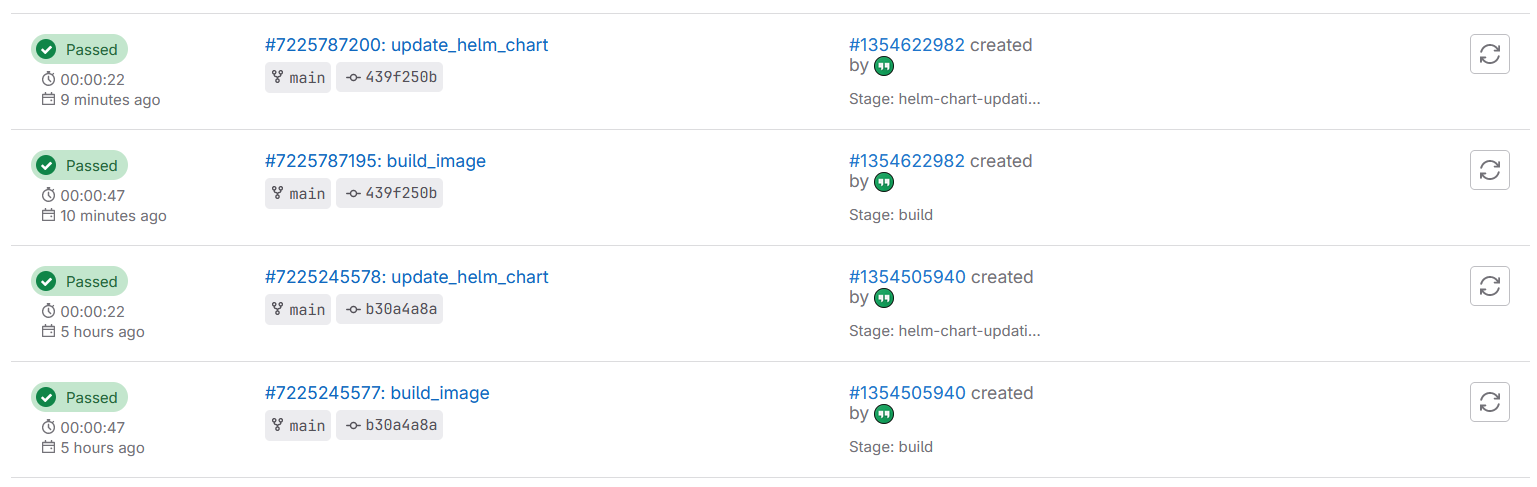This screenshot has width=1537, height=487.
Task: Retry job #7225787195 build_image
Action: click(1489, 170)
